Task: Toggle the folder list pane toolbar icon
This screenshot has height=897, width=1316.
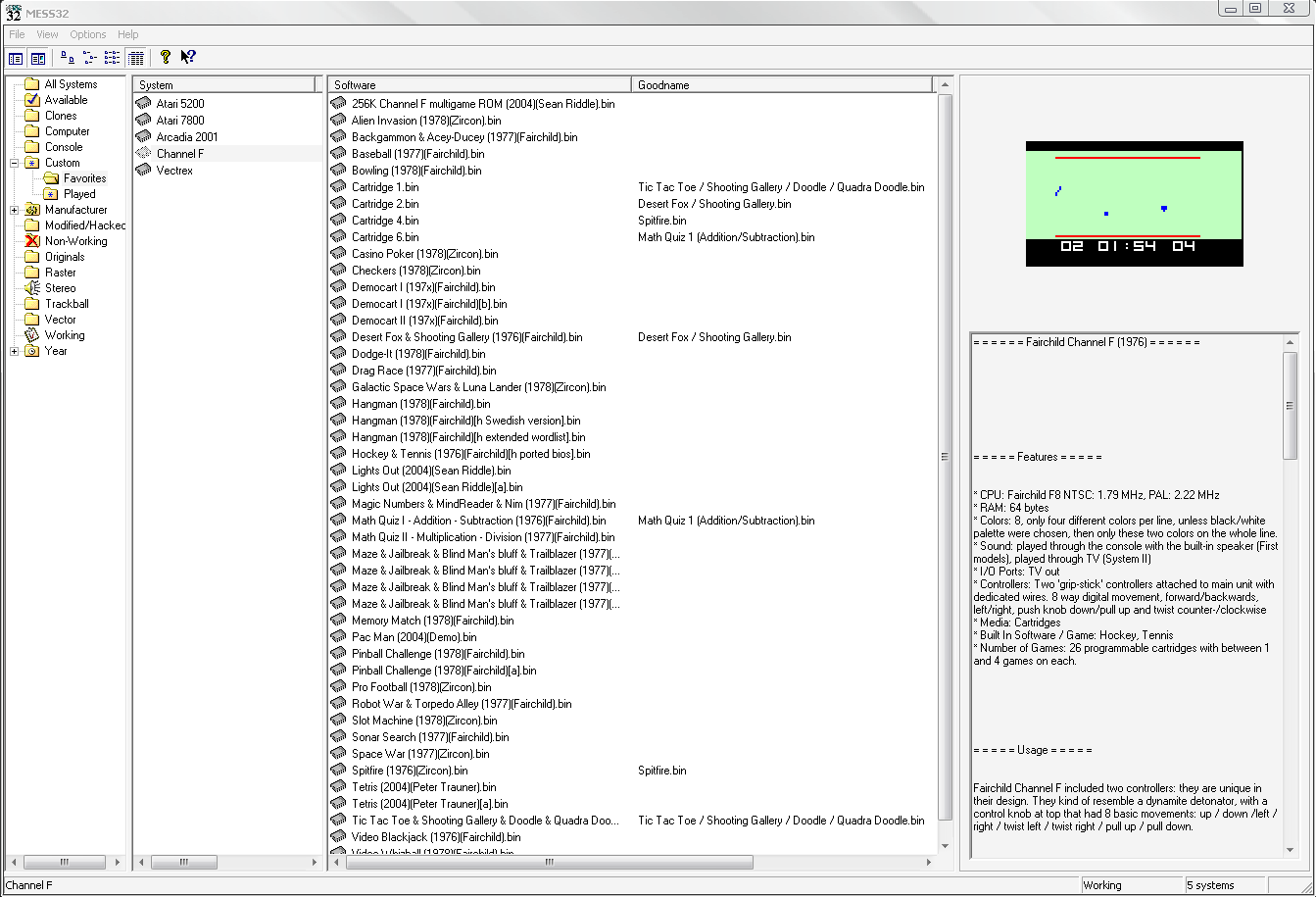Action: pyautogui.click(x=16, y=59)
